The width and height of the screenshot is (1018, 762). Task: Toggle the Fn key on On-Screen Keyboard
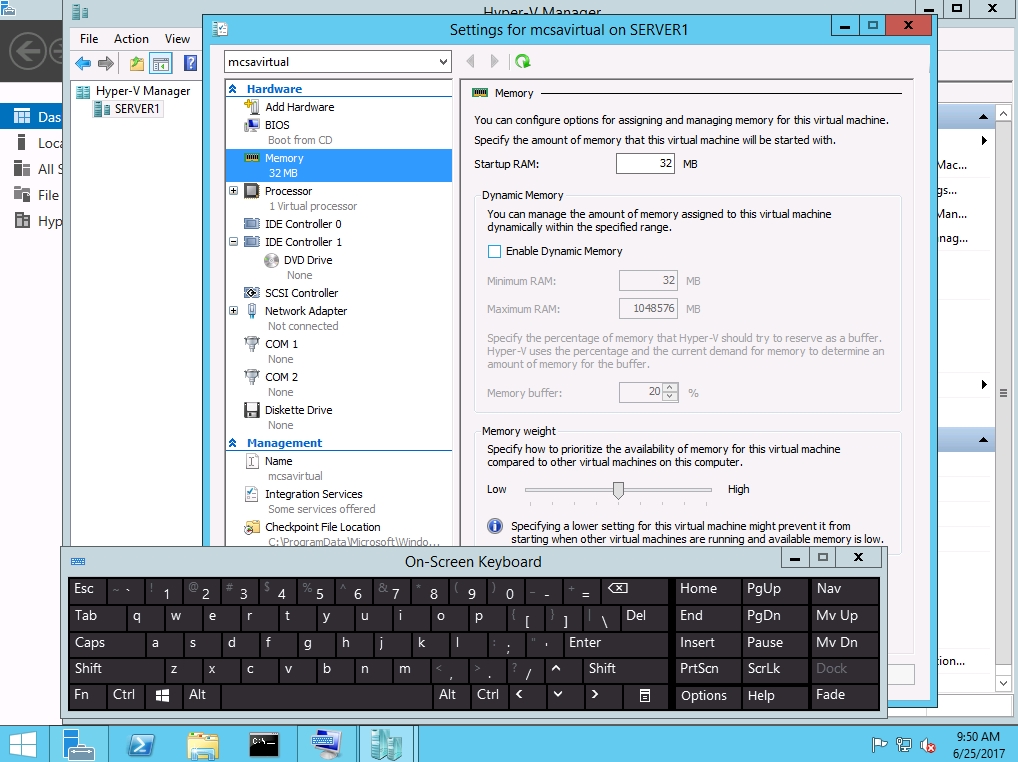[x=88, y=695]
